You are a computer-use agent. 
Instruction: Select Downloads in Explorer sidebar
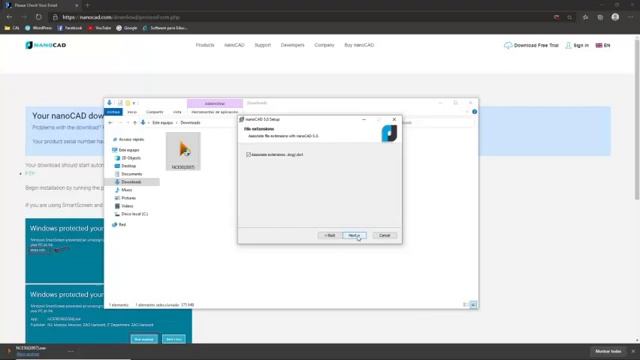click(x=131, y=182)
